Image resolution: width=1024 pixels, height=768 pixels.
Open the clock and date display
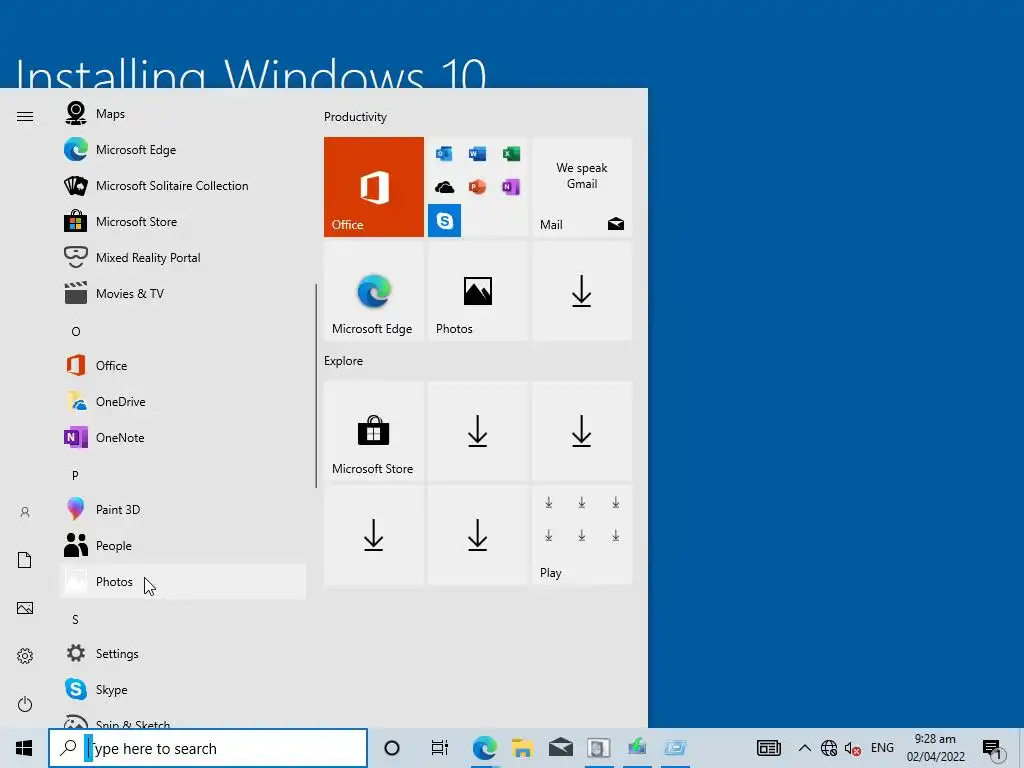click(935, 748)
